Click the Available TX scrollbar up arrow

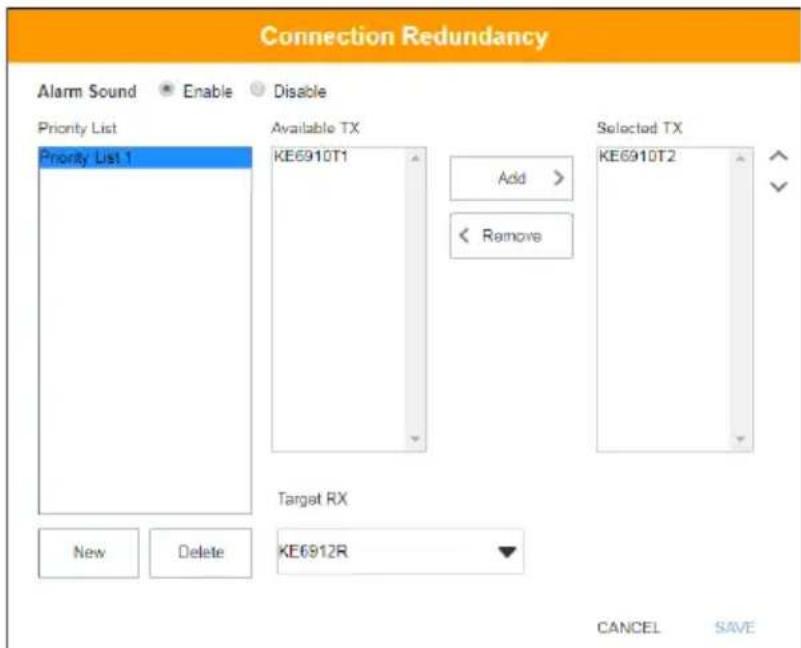pyautogui.click(x=415, y=158)
